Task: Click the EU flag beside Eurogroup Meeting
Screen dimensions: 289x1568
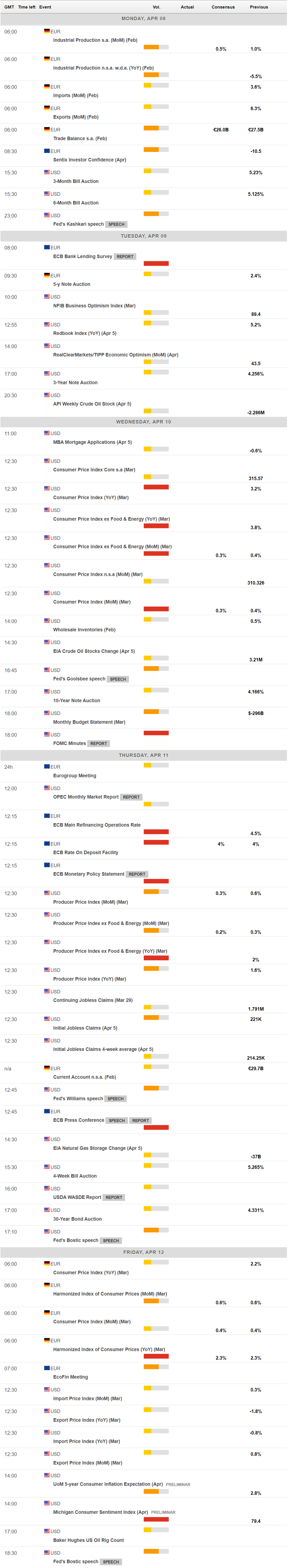Action: 47,766
